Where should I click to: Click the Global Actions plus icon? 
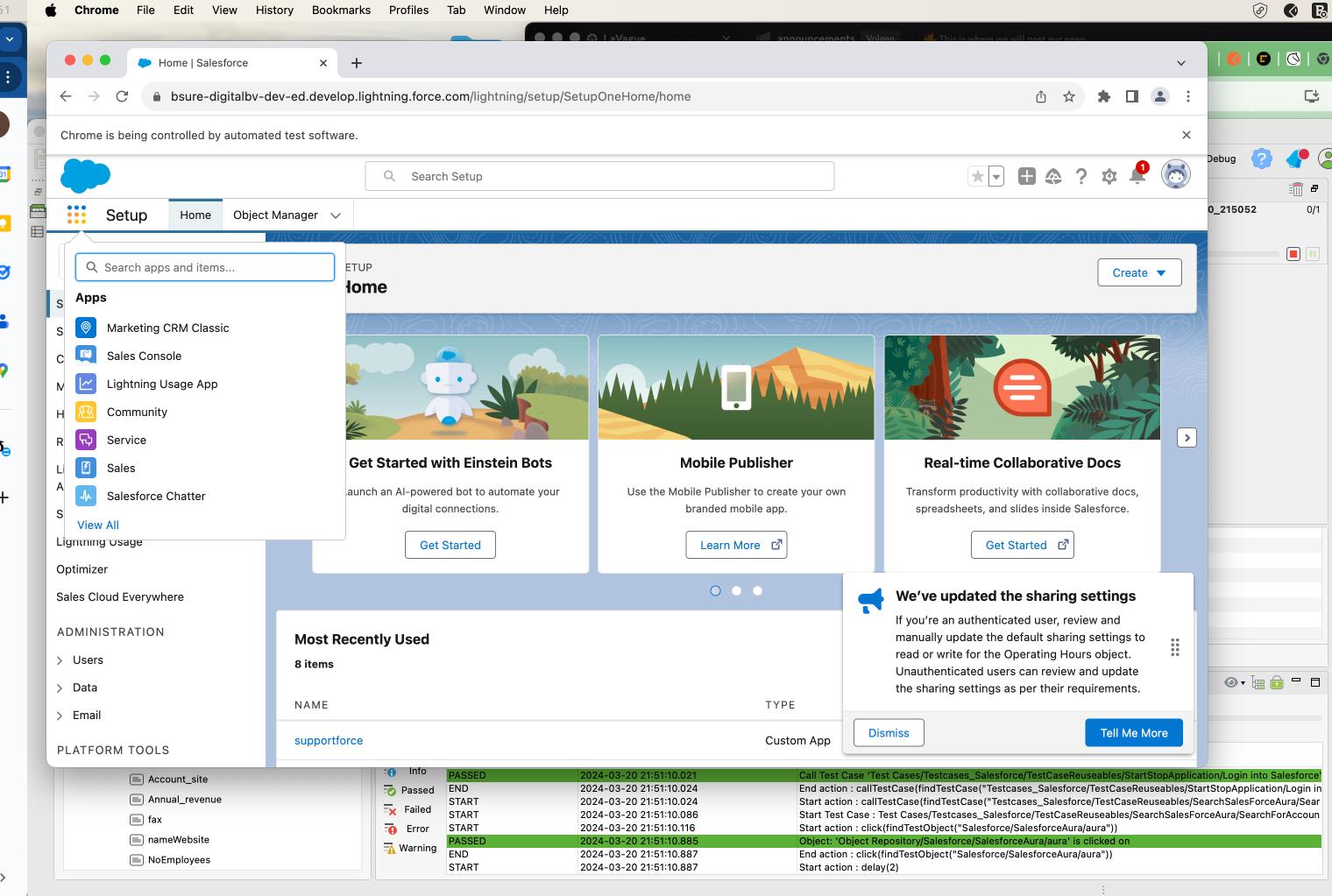(x=1027, y=176)
